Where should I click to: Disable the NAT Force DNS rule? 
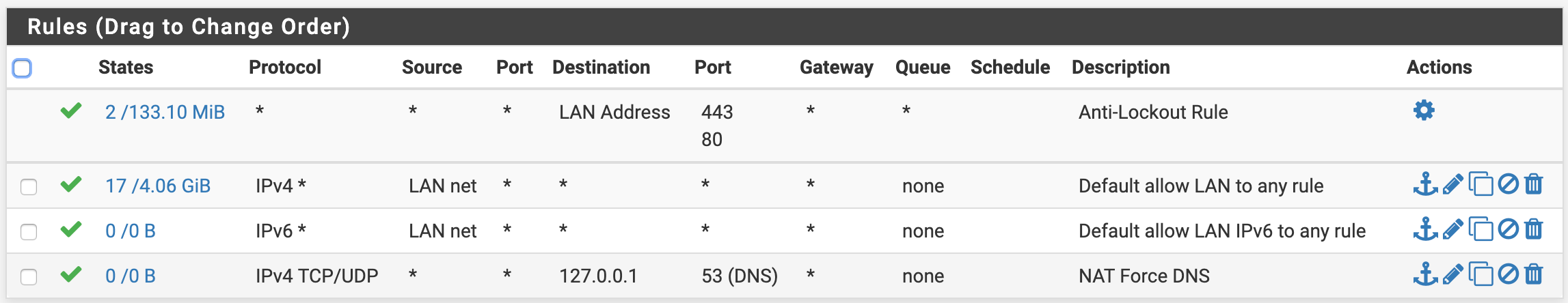1508,274
